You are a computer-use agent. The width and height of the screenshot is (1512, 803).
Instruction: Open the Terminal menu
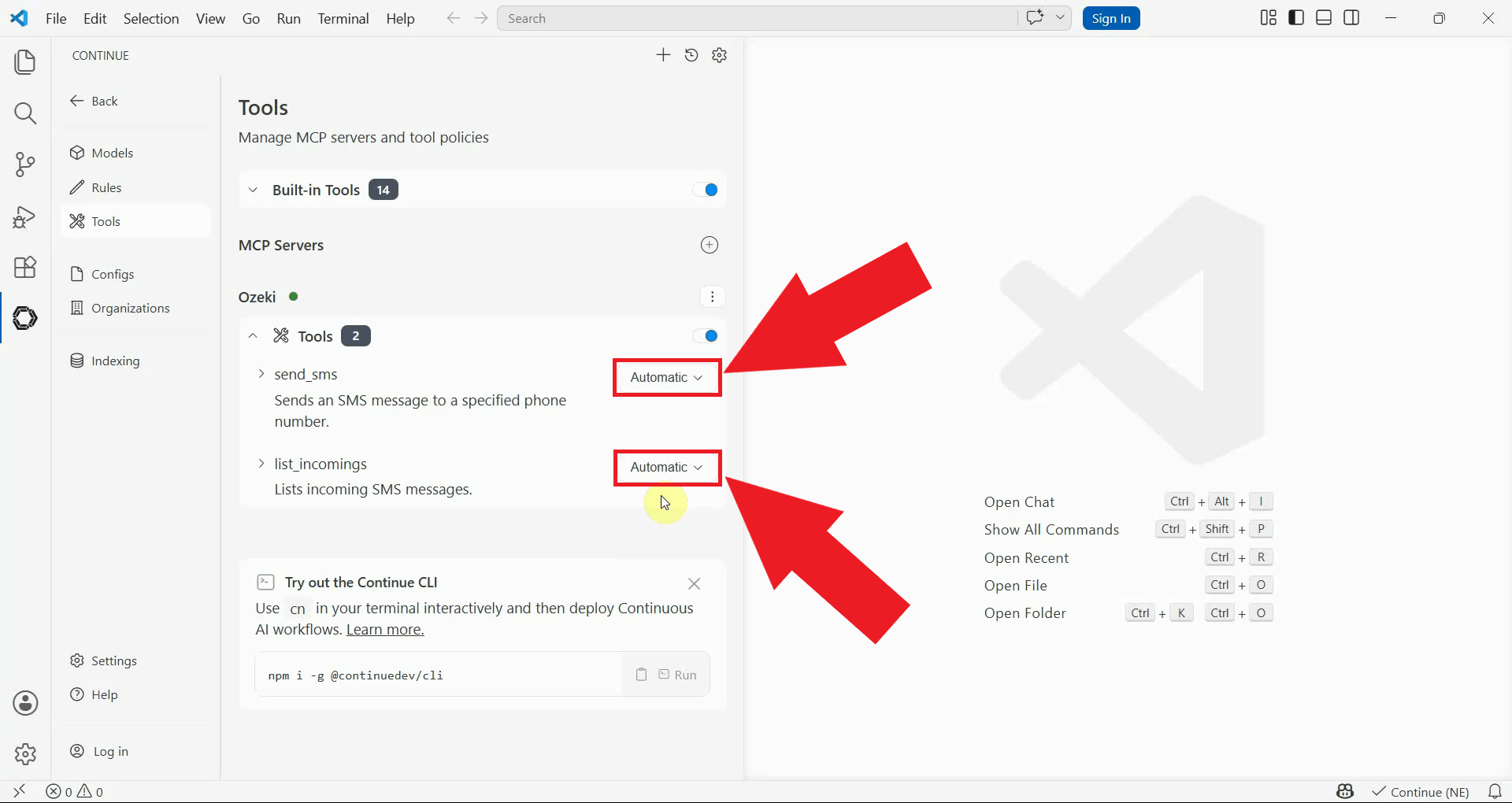(x=343, y=18)
